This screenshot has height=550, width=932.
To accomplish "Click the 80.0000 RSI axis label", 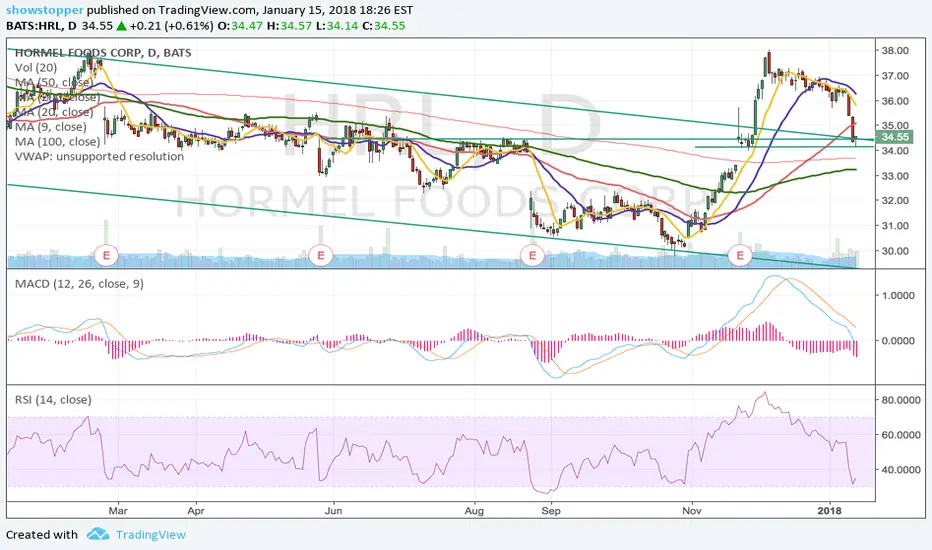I will tap(900, 400).
